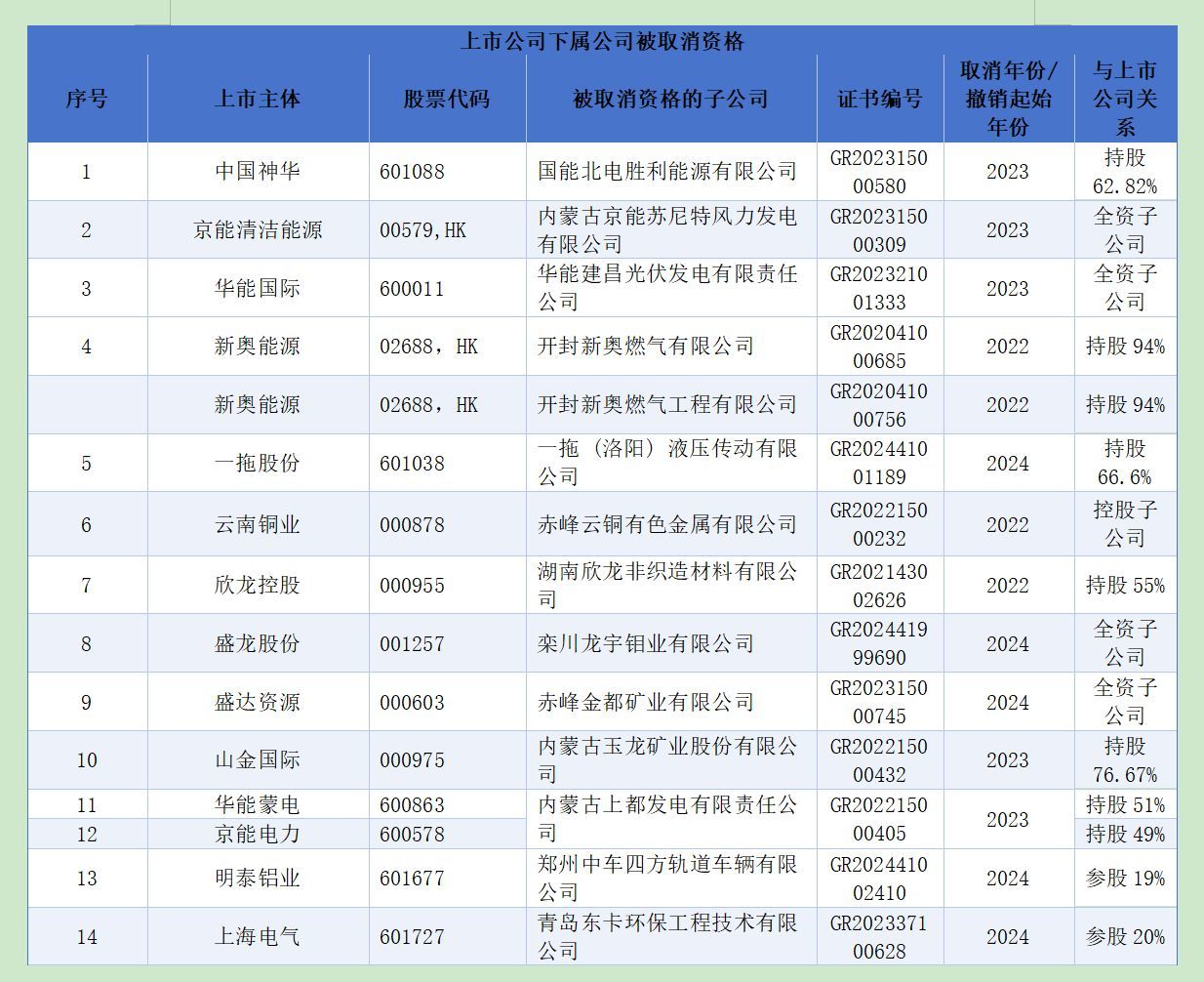Screen dimensions: 1204x982
Task: Select certificate number GR202315000309
Action: [x=880, y=229]
